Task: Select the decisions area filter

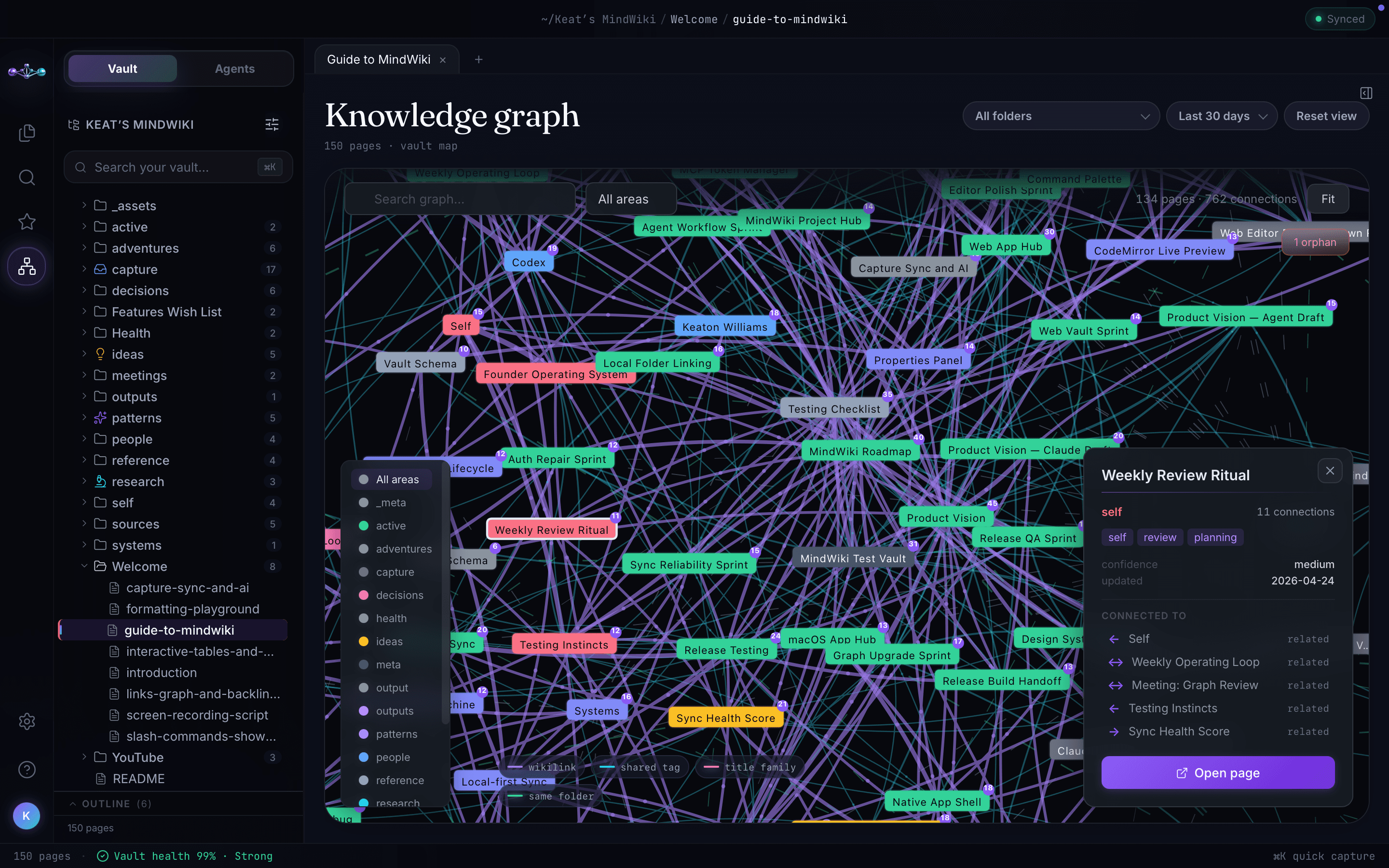Action: point(392,596)
